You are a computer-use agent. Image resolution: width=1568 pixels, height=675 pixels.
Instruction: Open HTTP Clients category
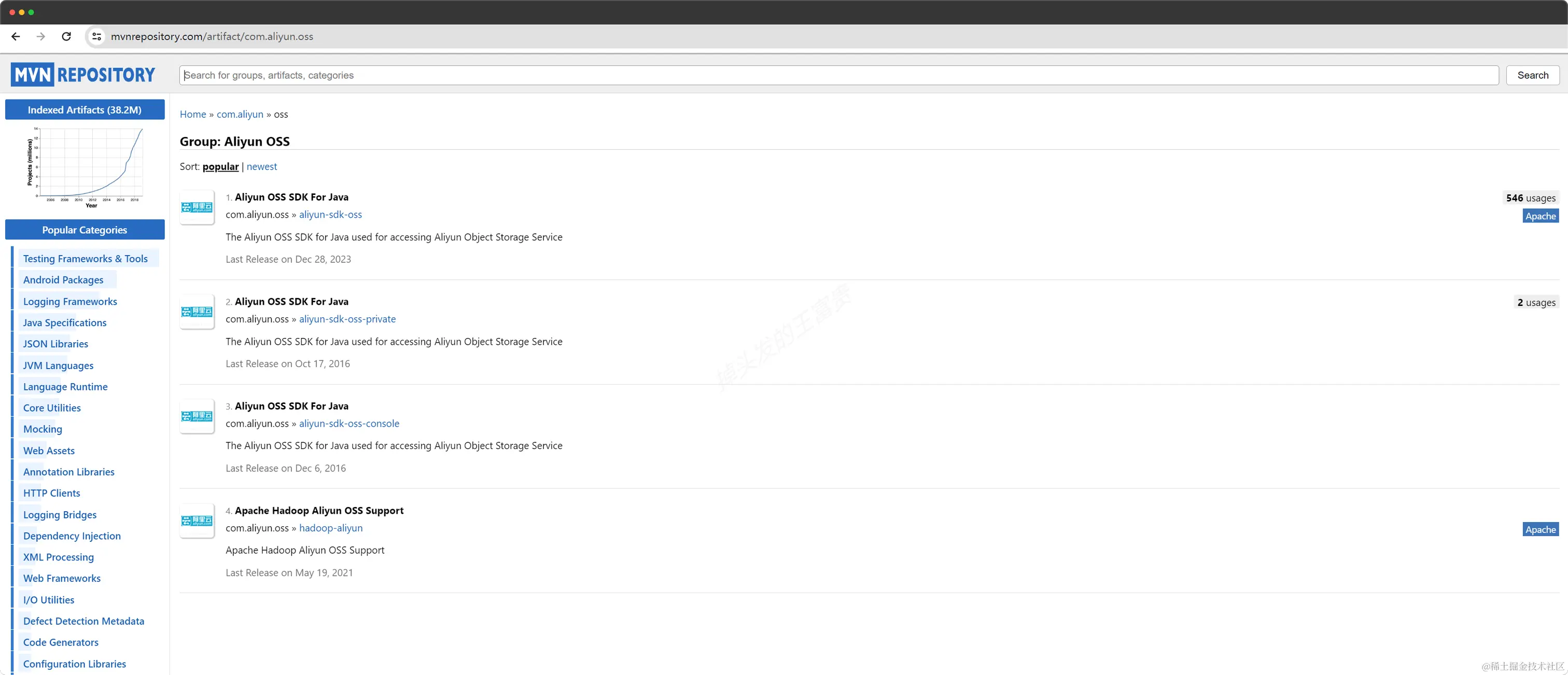click(x=52, y=493)
